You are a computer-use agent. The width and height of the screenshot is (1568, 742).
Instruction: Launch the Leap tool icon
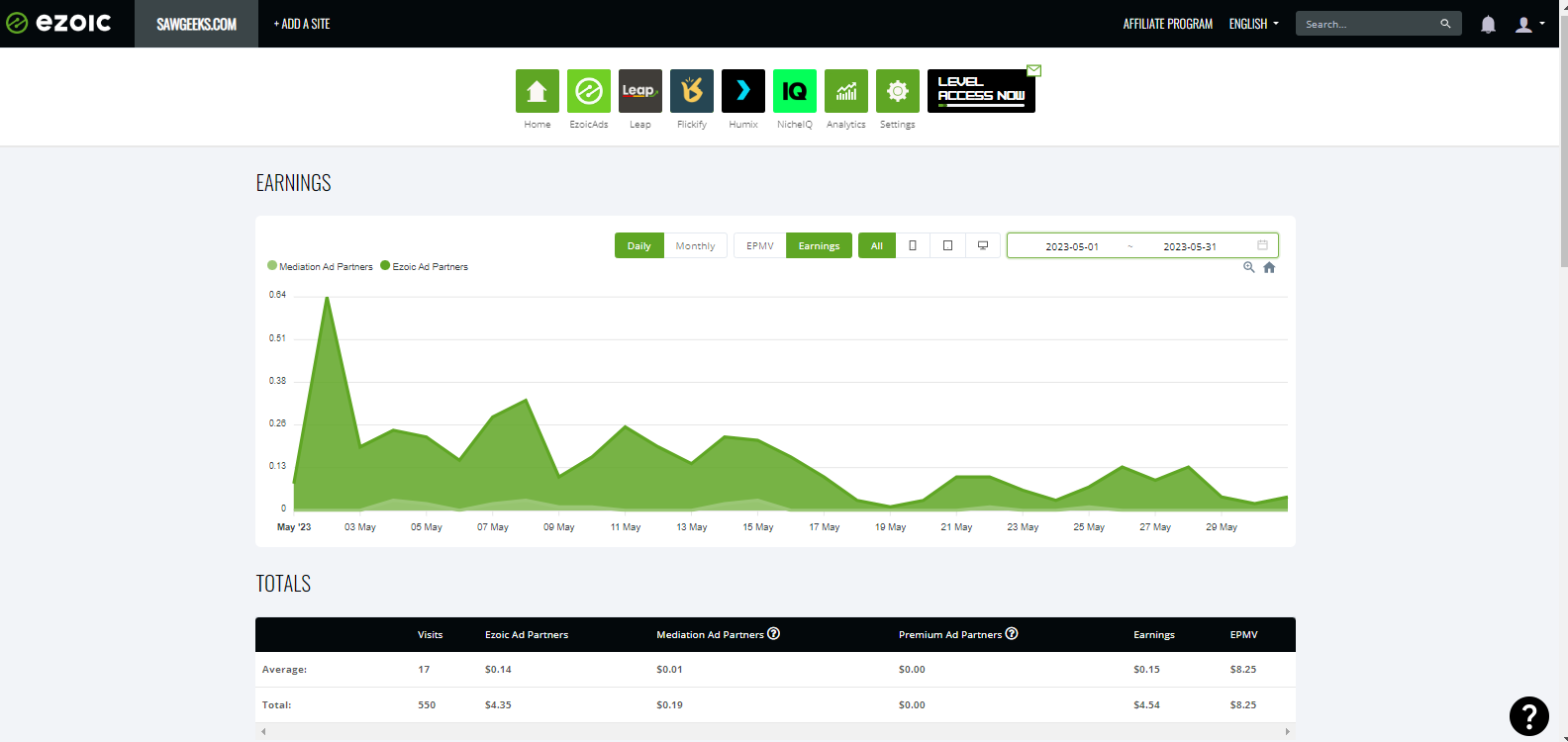coord(640,91)
